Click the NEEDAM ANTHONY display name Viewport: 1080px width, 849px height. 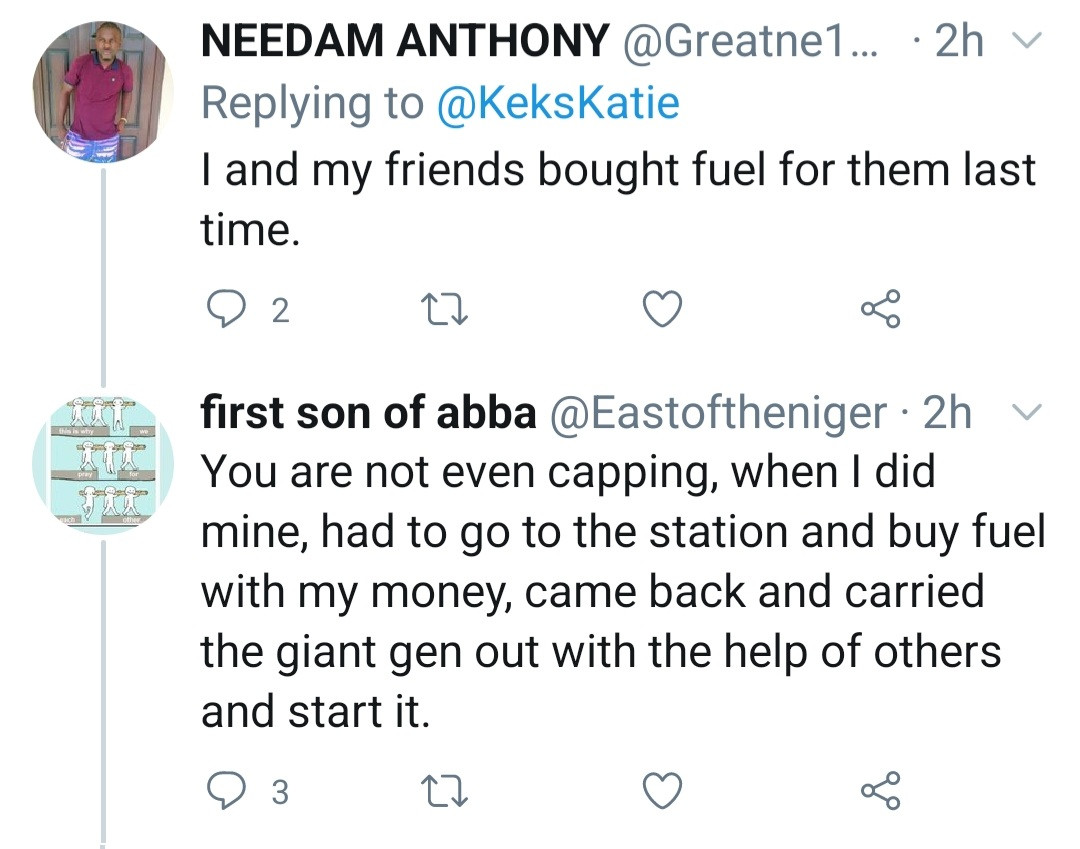[405, 41]
